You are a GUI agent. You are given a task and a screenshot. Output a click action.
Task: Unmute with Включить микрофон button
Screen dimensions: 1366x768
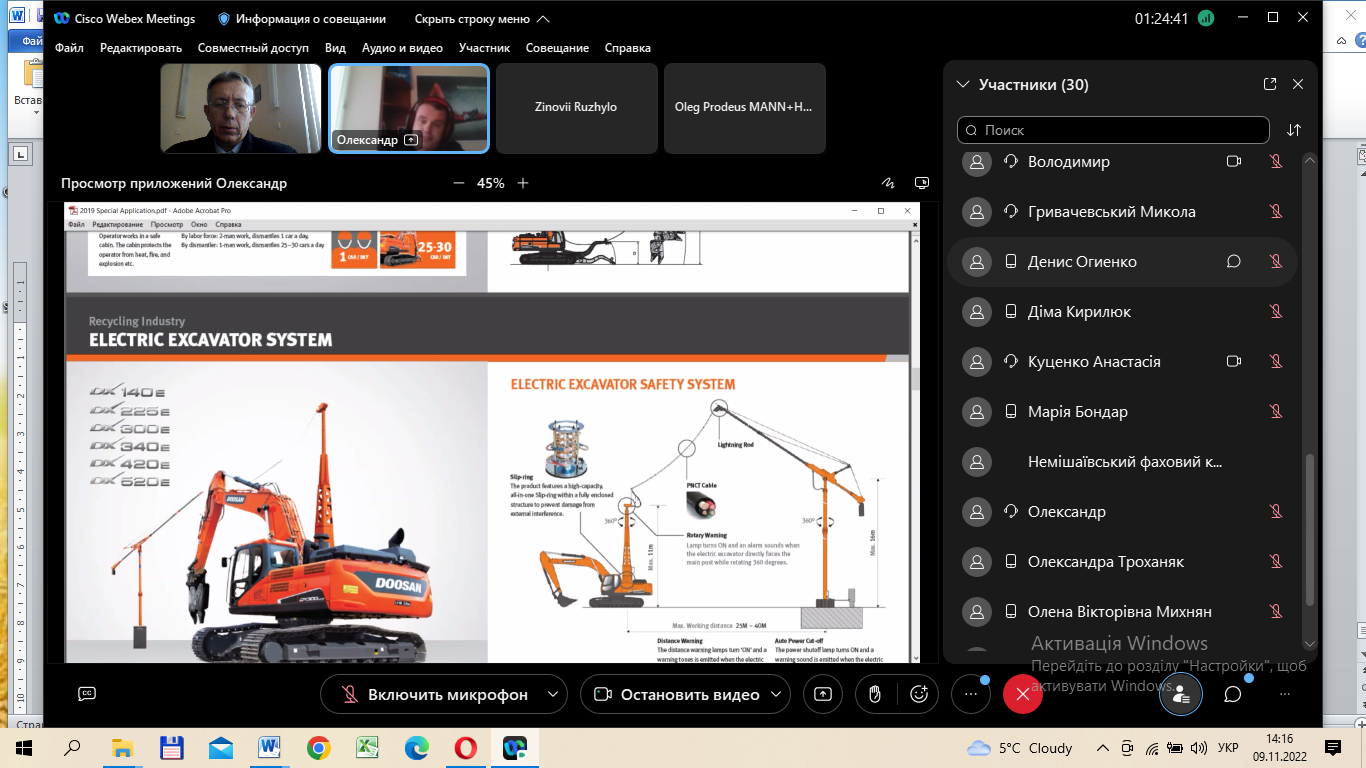pyautogui.click(x=433, y=694)
